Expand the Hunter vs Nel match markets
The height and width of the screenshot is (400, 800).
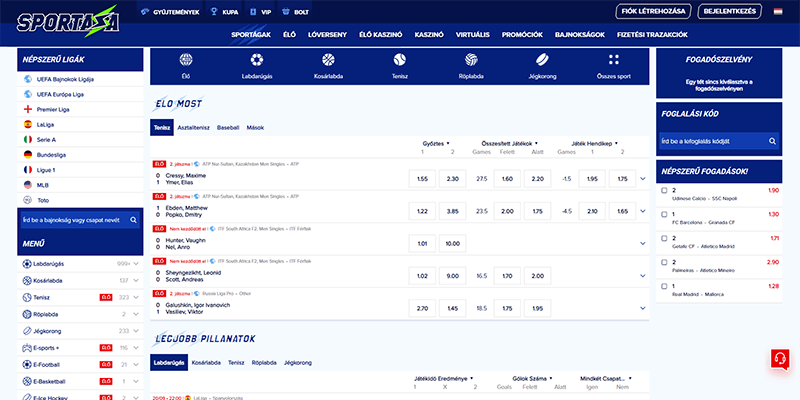(x=642, y=243)
